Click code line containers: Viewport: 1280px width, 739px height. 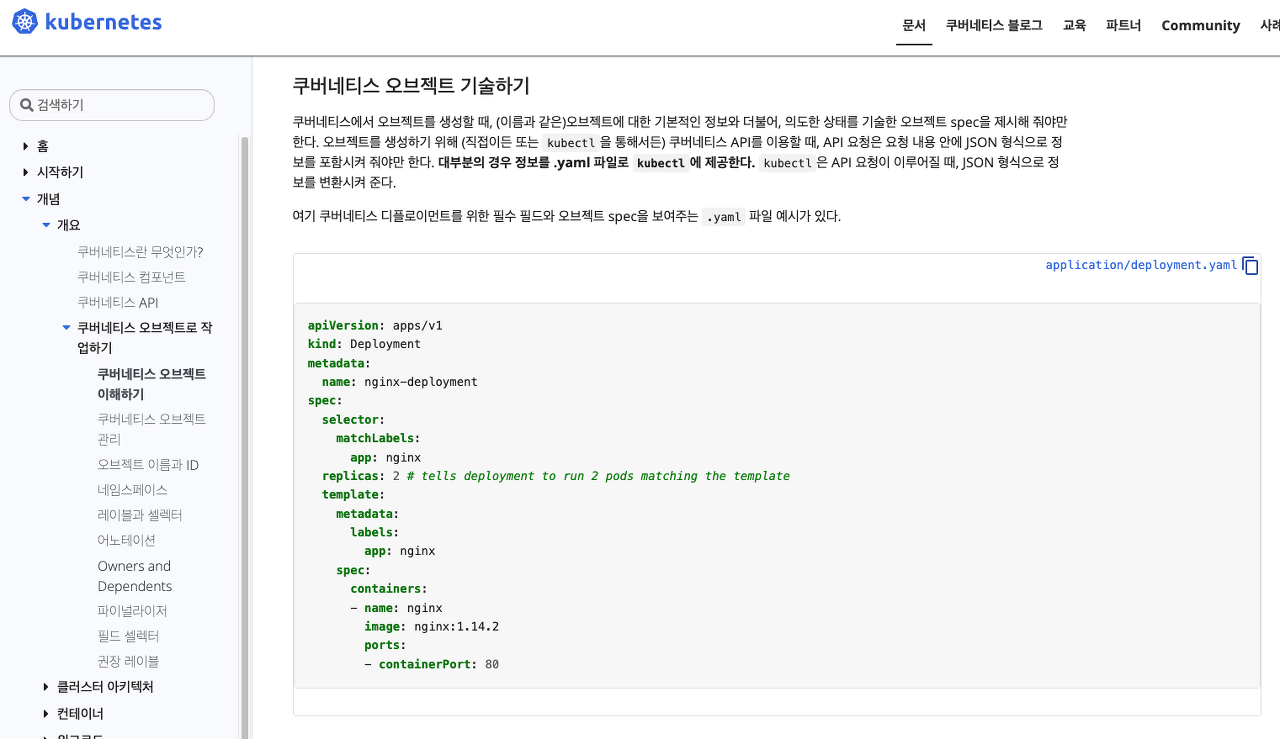tap(389, 589)
